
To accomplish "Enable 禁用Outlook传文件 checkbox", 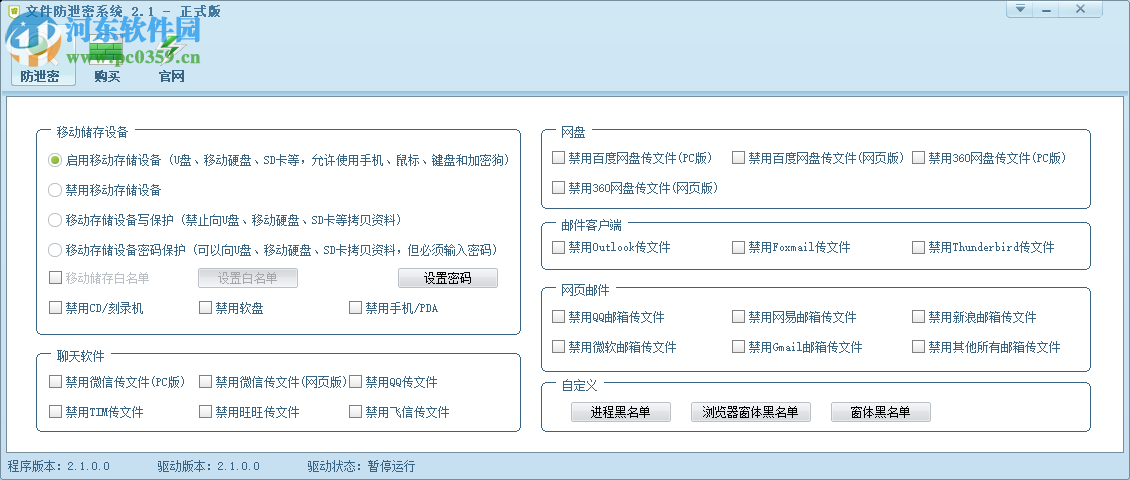I will tap(559, 247).
